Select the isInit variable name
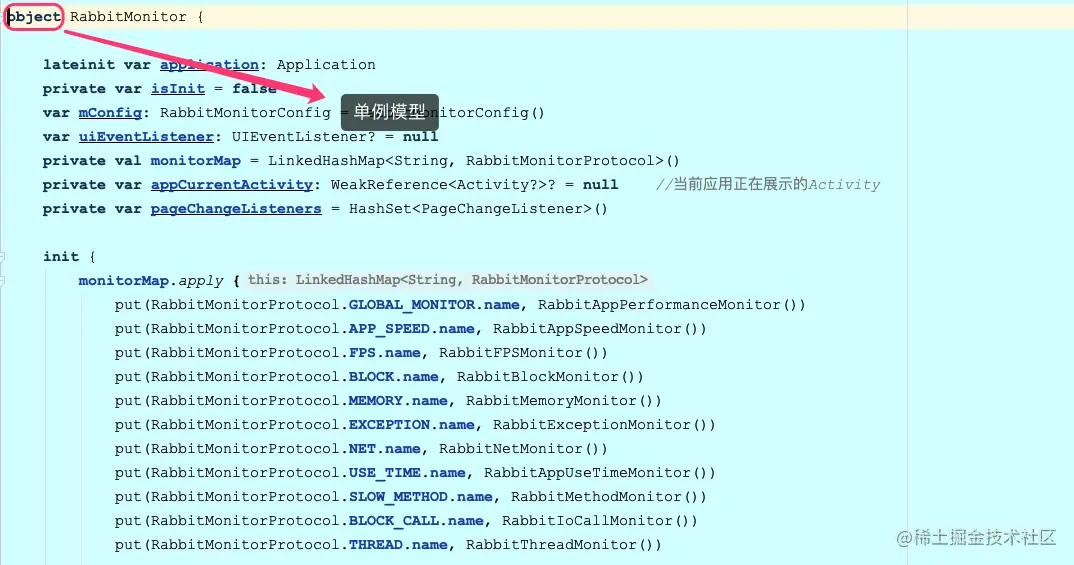Screen dimensions: 1074x565 [x=177, y=88]
